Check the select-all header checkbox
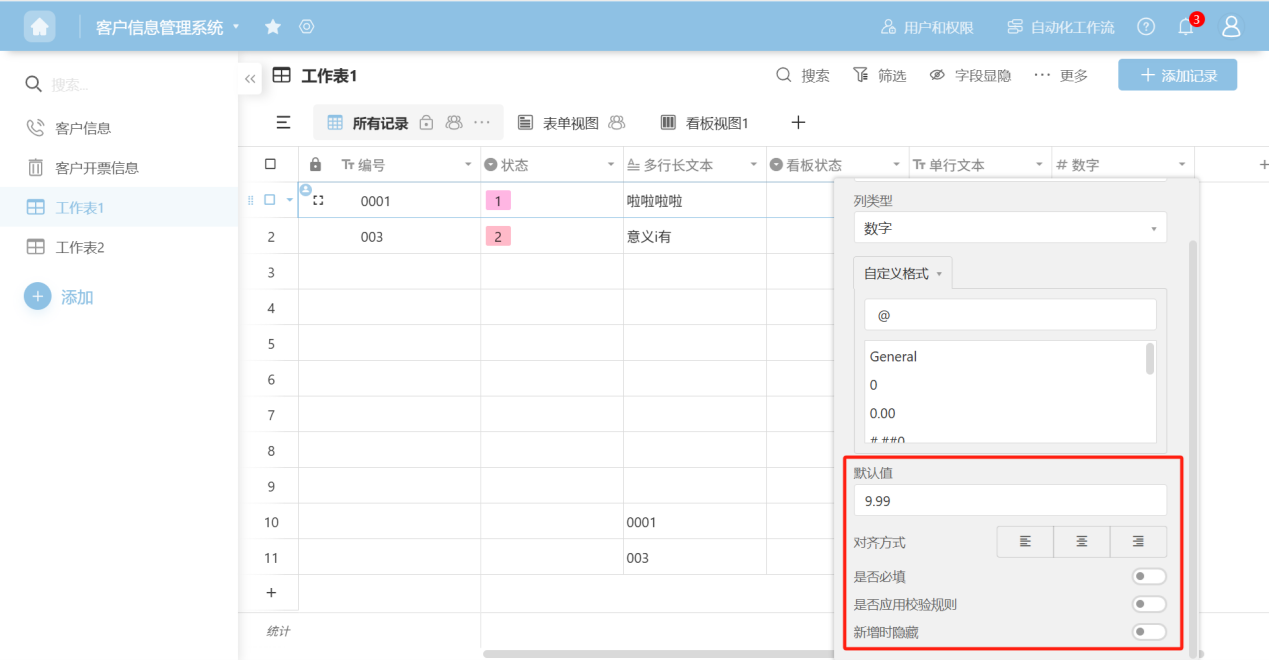This screenshot has width=1269, height=660. [x=270, y=164]
